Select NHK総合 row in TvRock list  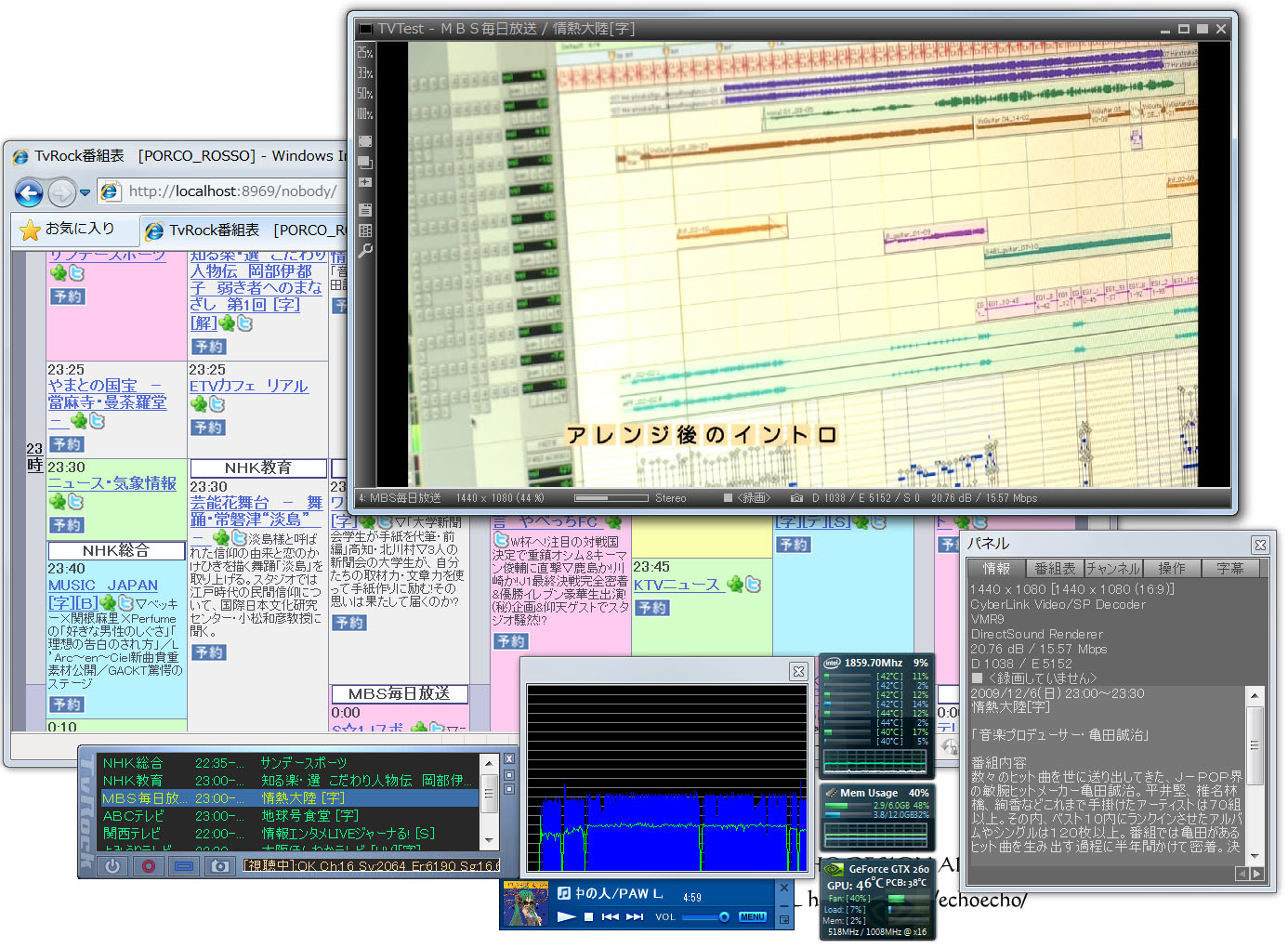(x=289, y=763)
